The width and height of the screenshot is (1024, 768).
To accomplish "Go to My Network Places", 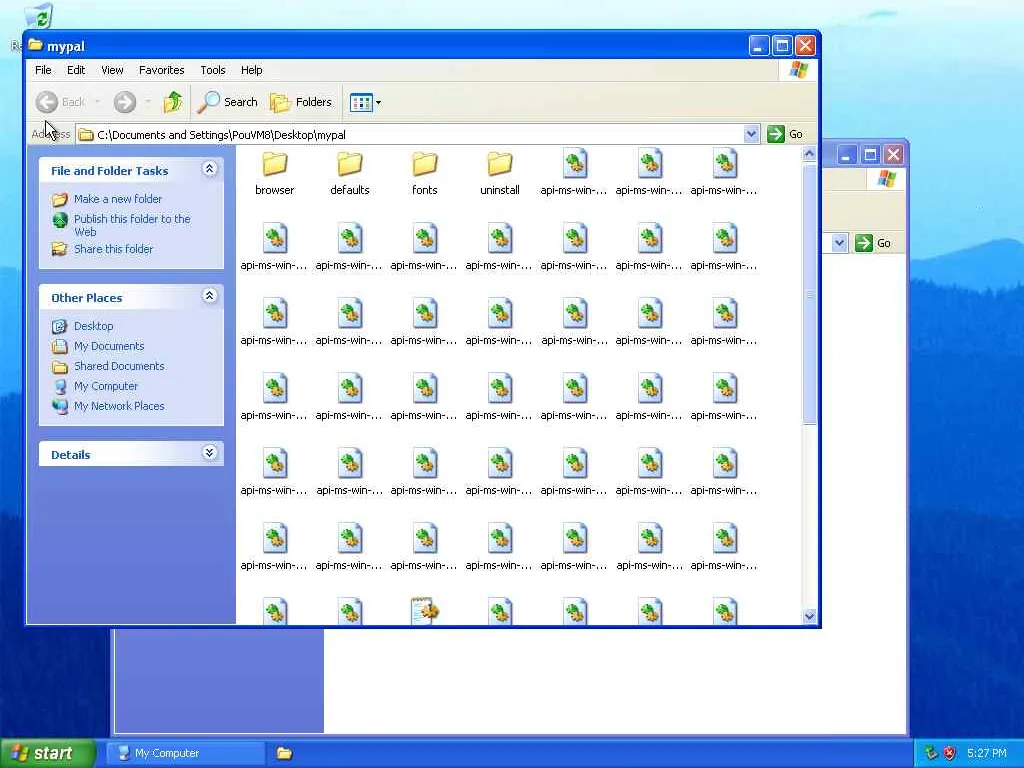I will [x=119, y=406].
